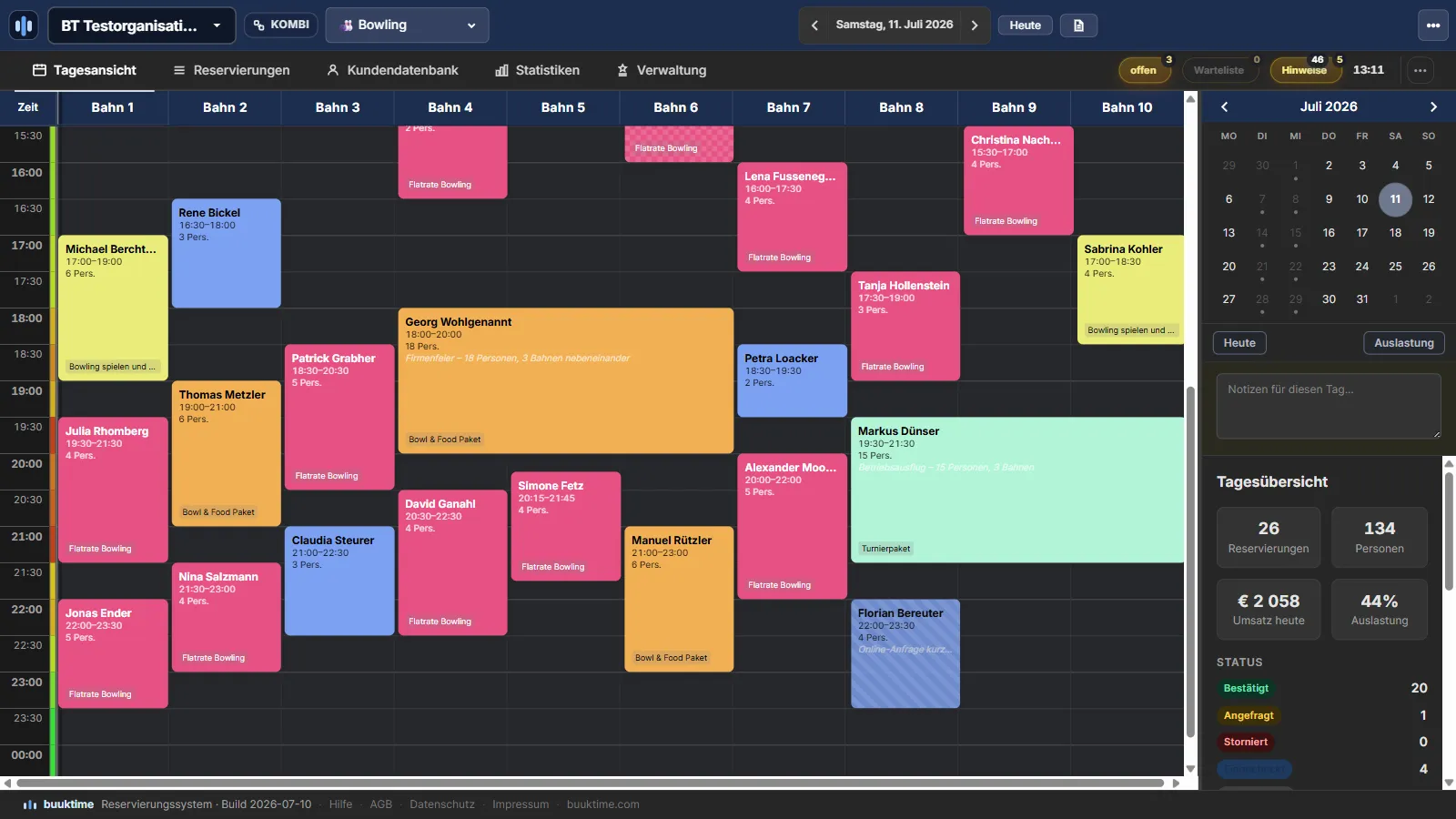Screen dimensions: 1456x819
Task: Open Verwaltung tab
Action: click(x=662, y=70)
